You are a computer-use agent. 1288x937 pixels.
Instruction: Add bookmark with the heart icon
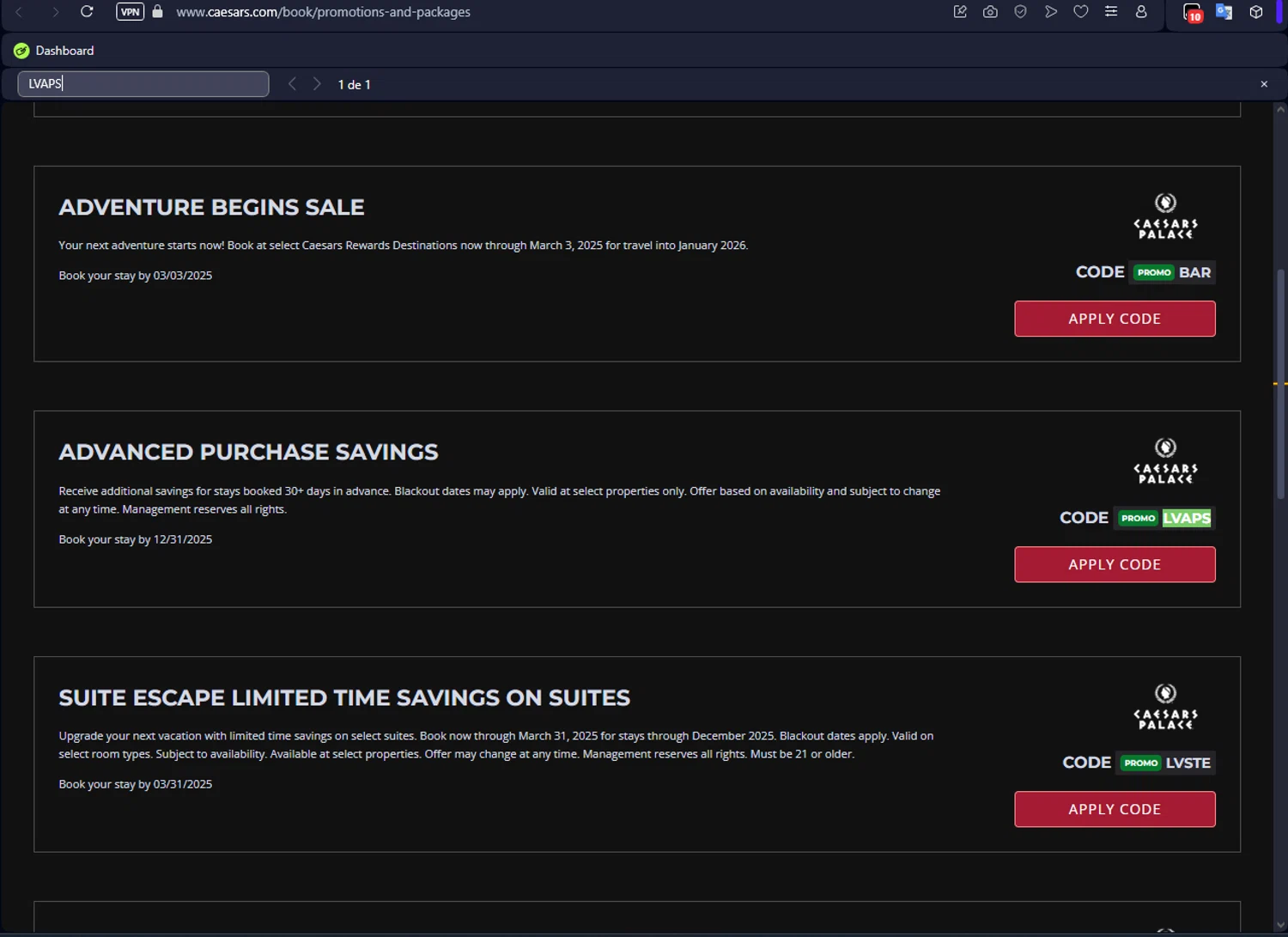(1080, 12)
